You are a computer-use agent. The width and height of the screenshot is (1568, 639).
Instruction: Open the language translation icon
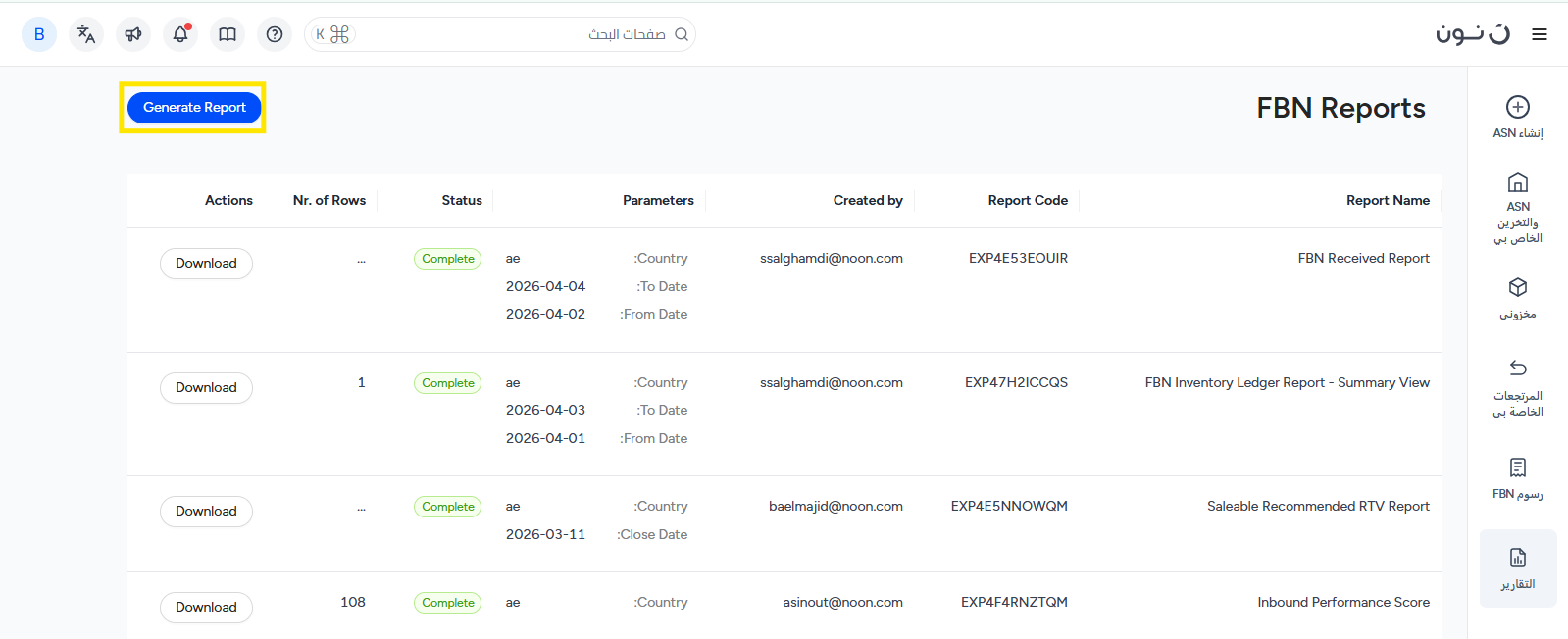coord(86,34)
